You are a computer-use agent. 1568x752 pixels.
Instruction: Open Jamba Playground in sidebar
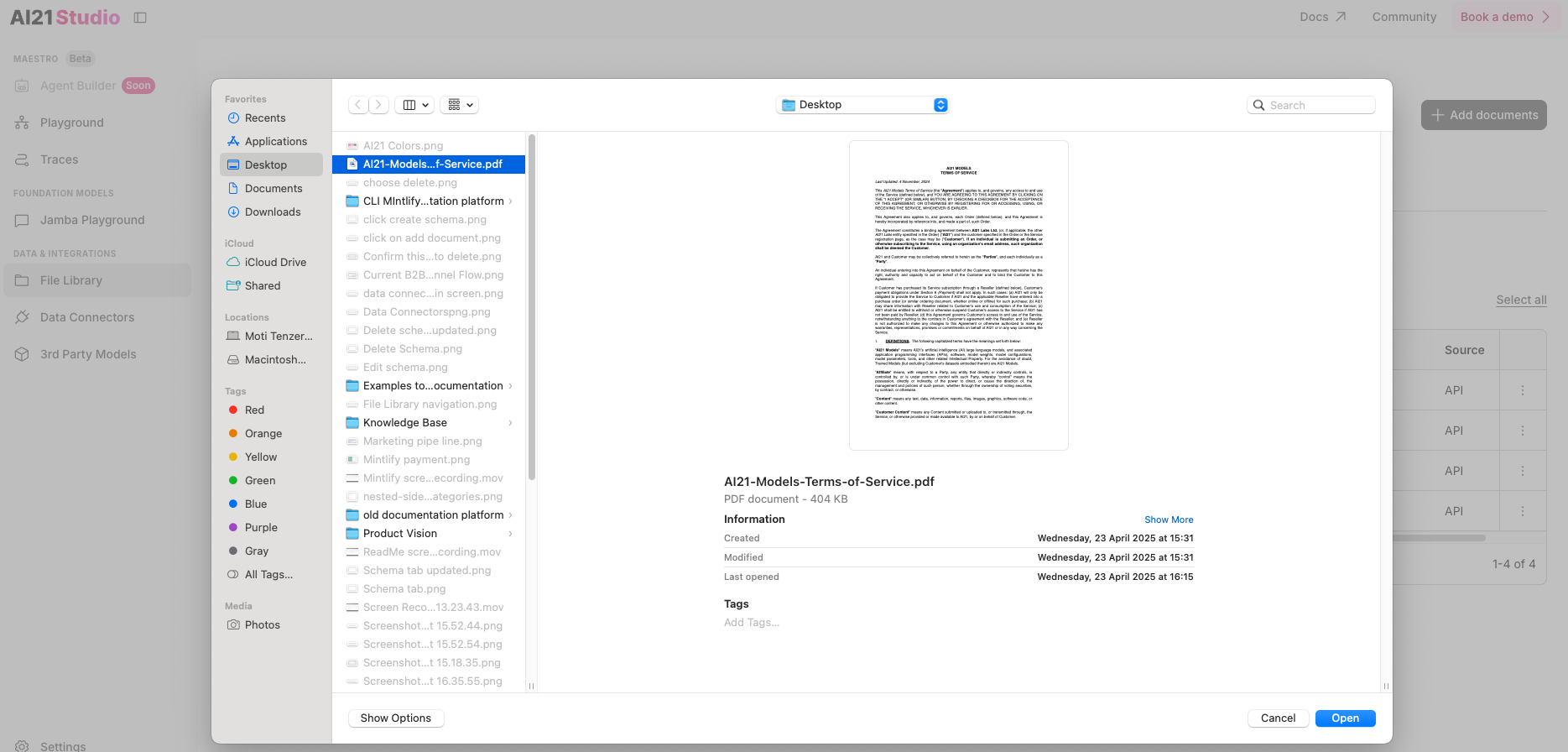coord(97,220)
